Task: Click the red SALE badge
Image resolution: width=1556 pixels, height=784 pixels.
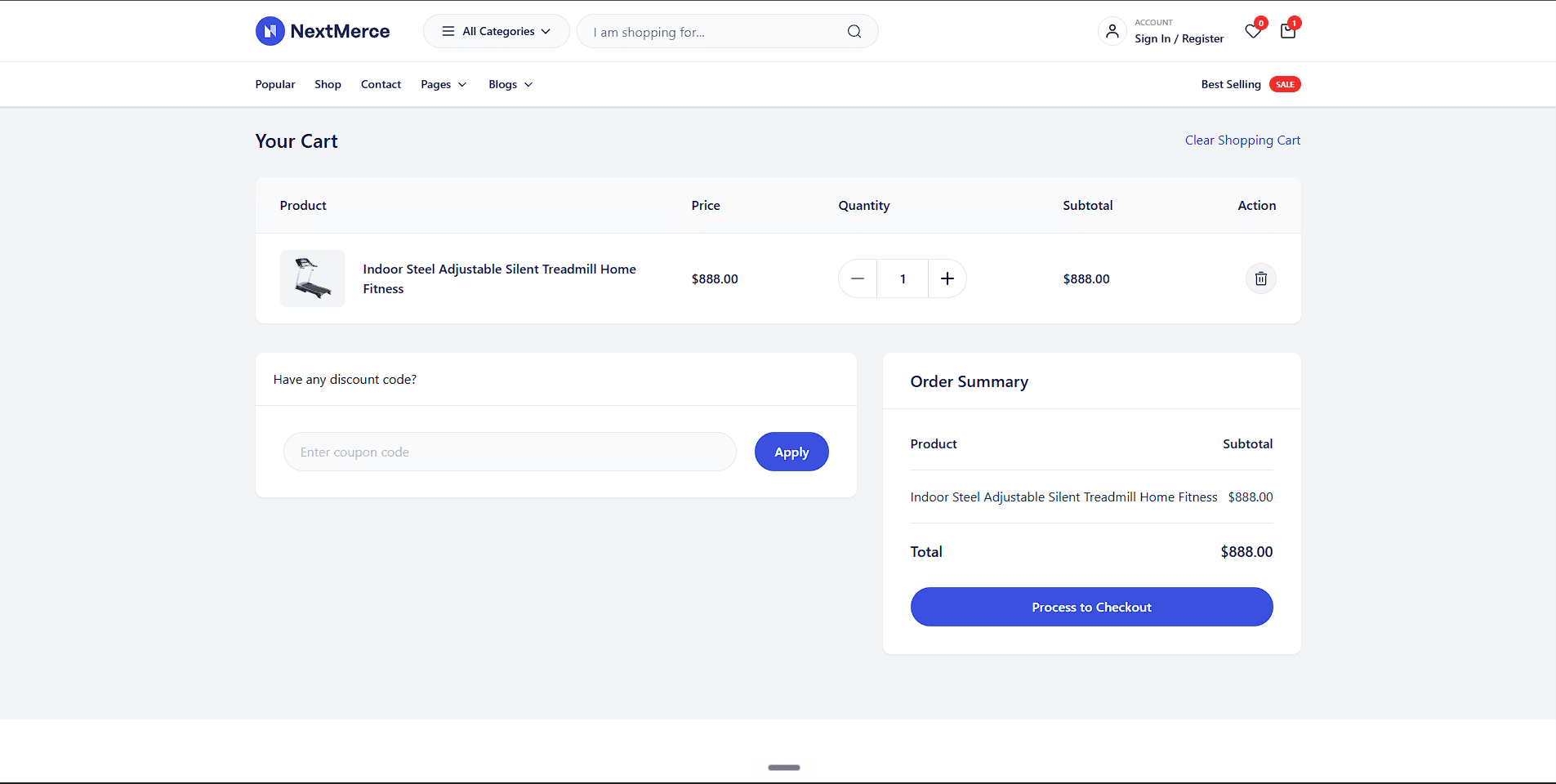Action: [x=1285, y=84]
